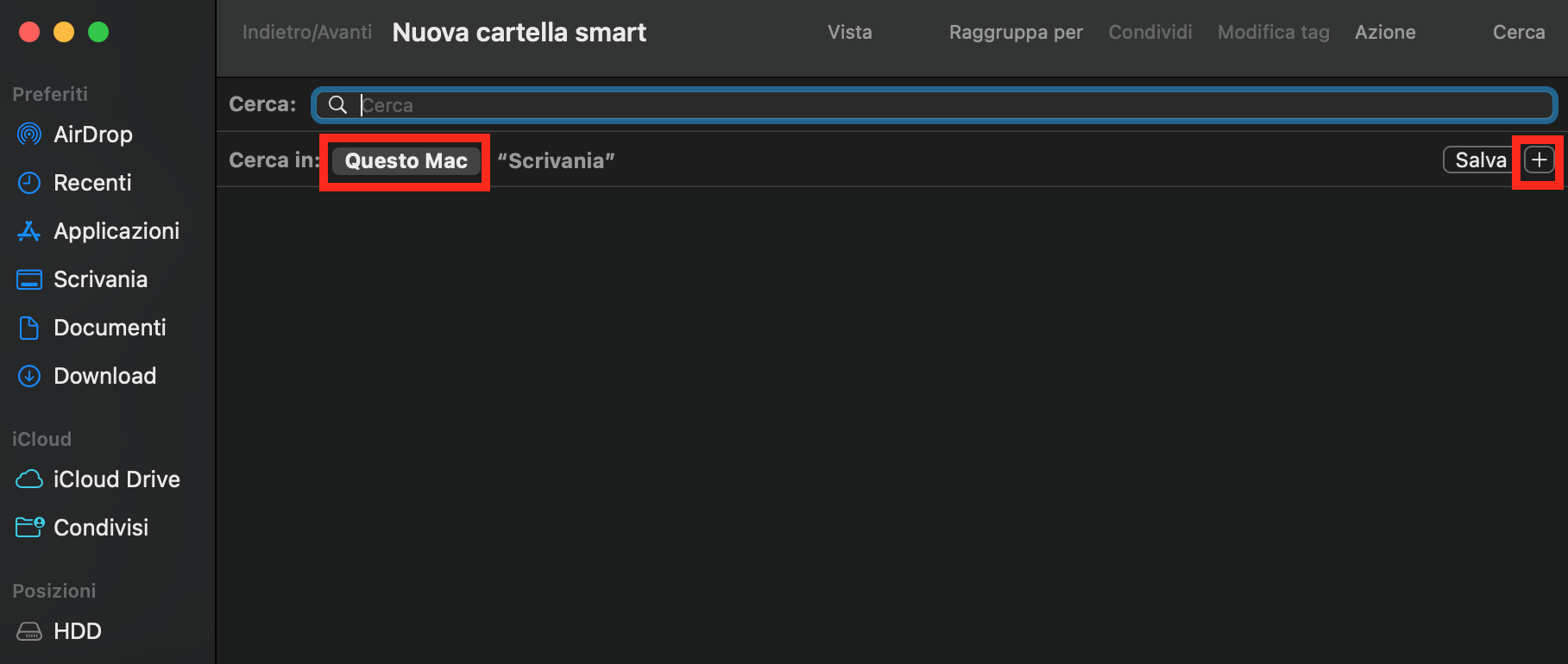Open the Condividi toolbar item
This screenshot has width=1568, height=664.
pyautogui.click(x=1149, y=32)
